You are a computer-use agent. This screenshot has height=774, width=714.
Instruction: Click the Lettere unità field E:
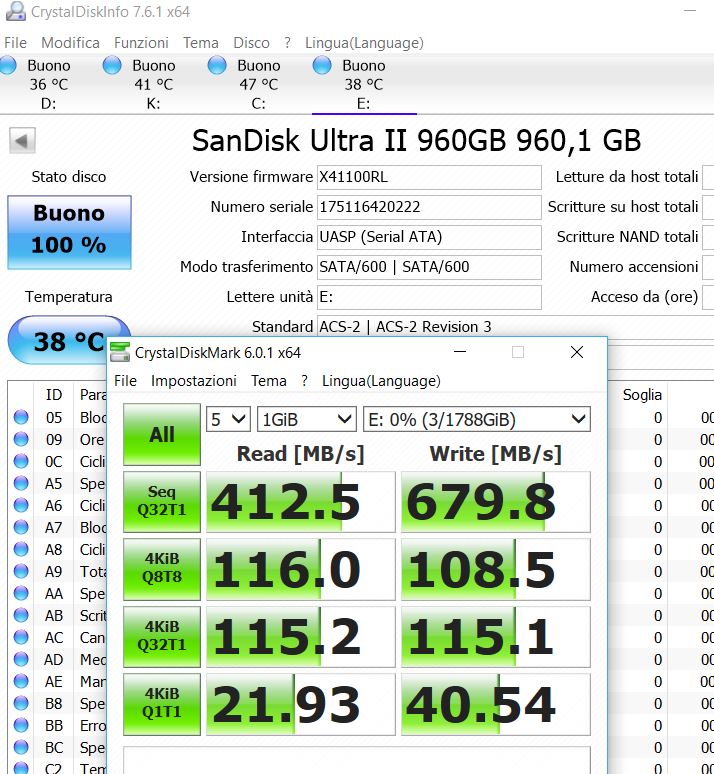click(x=429, y=297)
